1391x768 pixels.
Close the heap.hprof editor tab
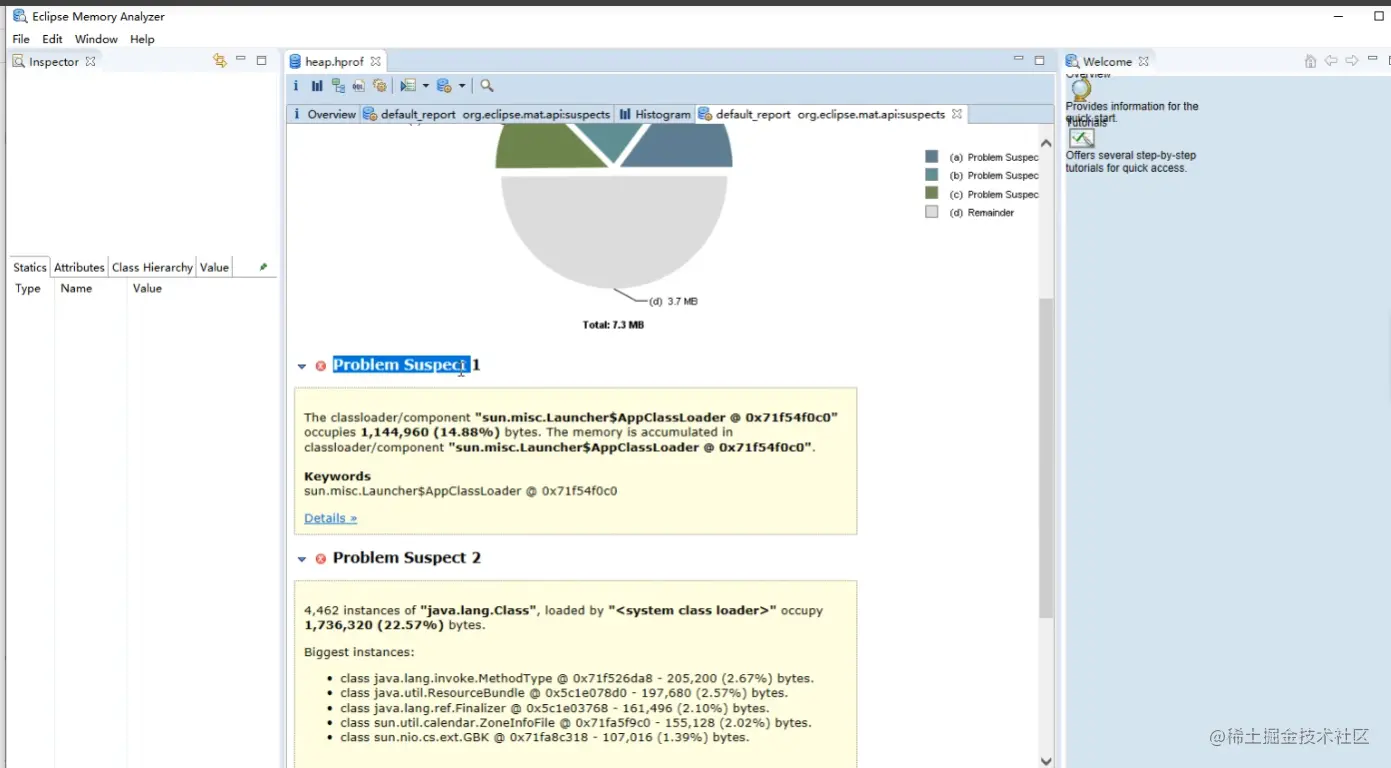[x=375, y=61]
